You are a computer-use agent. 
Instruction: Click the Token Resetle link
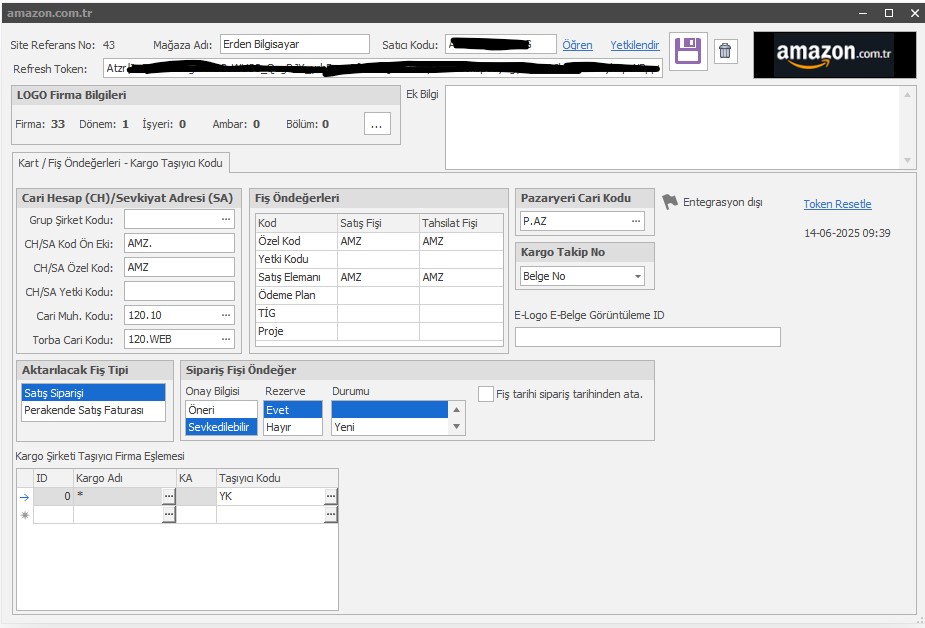point(837,204)
